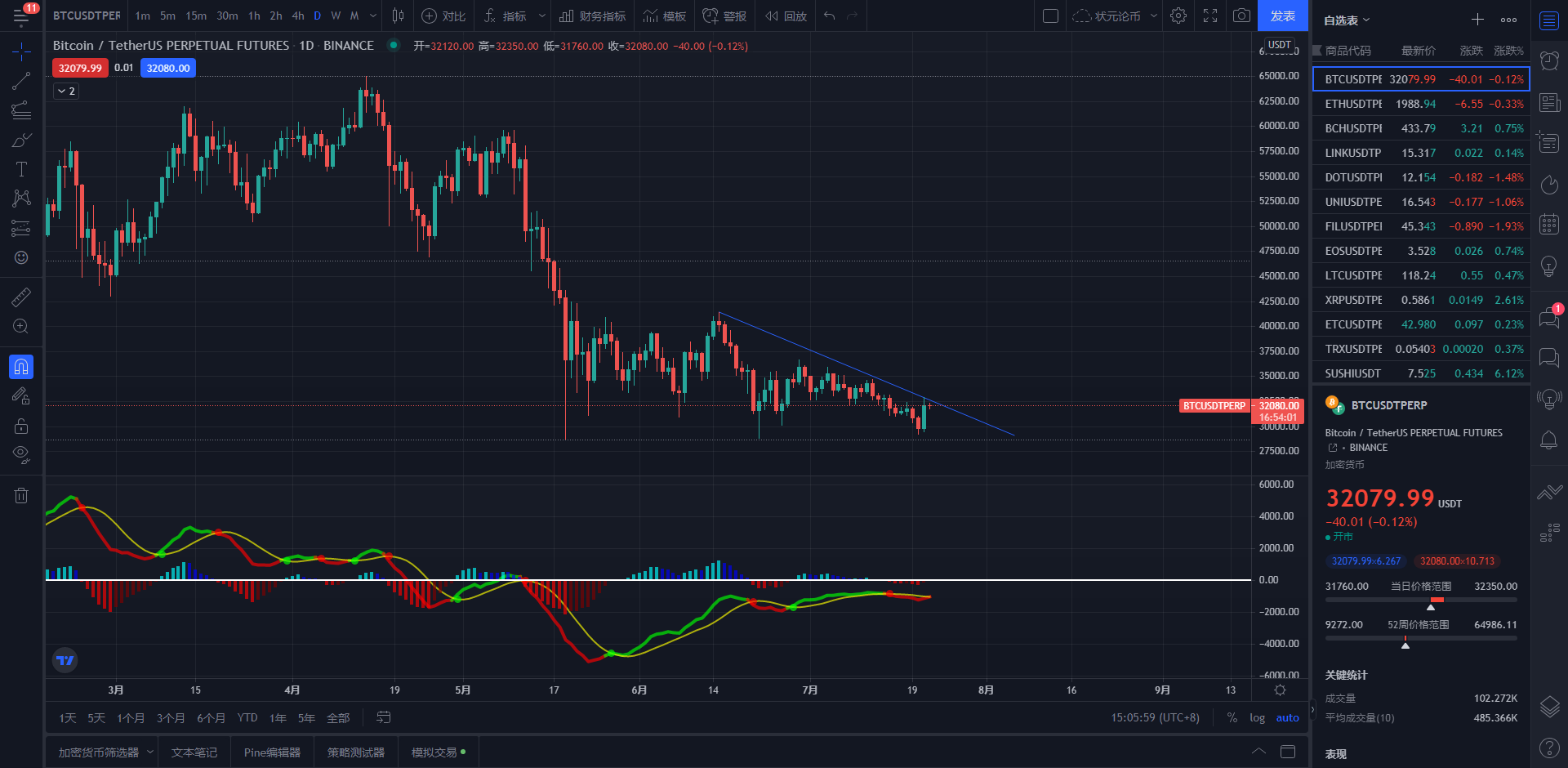Open the alerts alarm clock panel
Screen dimensions: 1568x768
pos(1549,60)
